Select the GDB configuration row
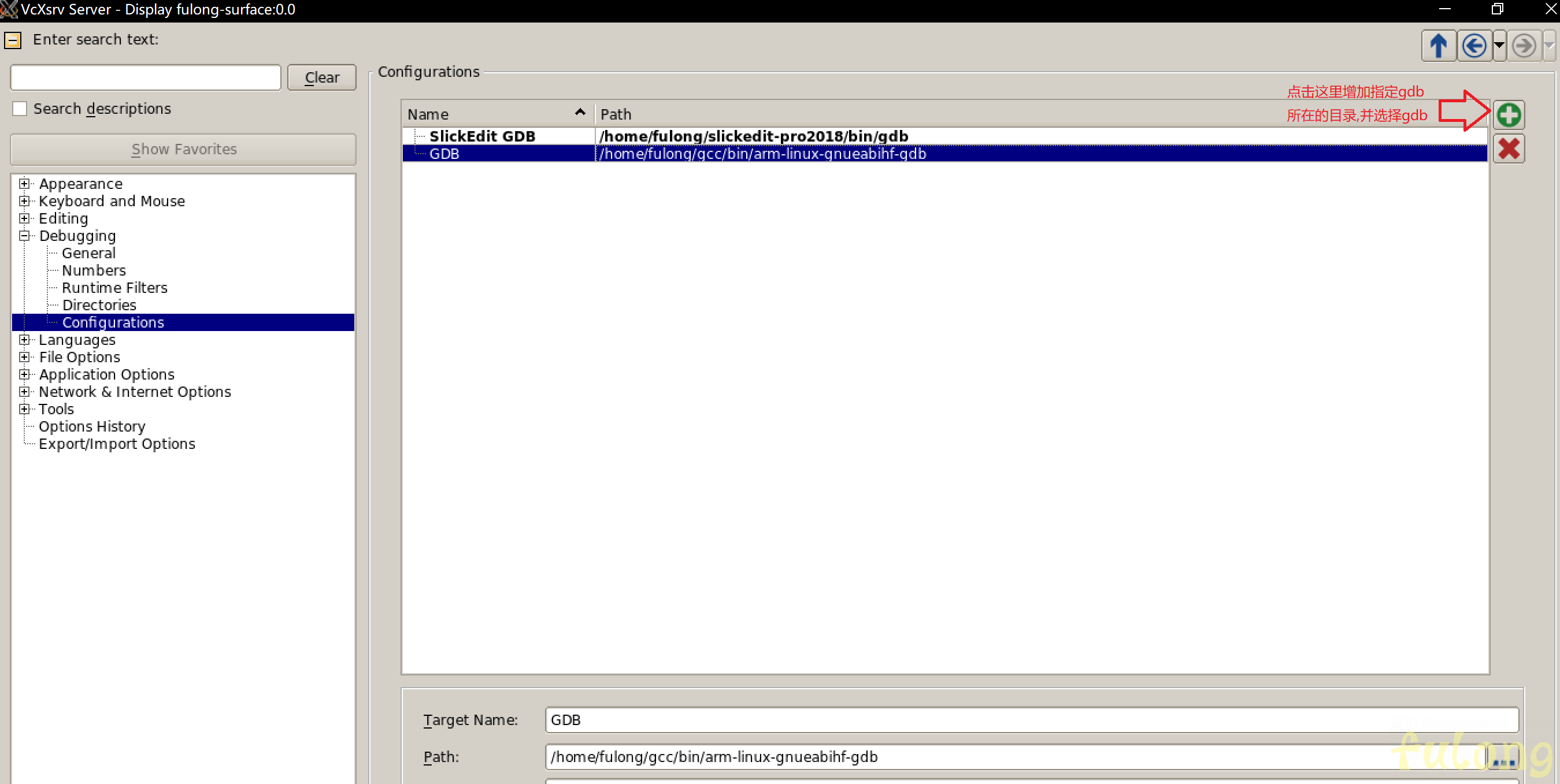 click(944, 154)
